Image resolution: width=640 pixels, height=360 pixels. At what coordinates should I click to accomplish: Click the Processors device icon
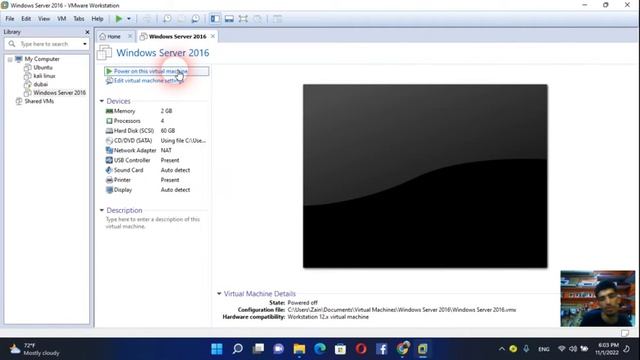pos(109,121)
